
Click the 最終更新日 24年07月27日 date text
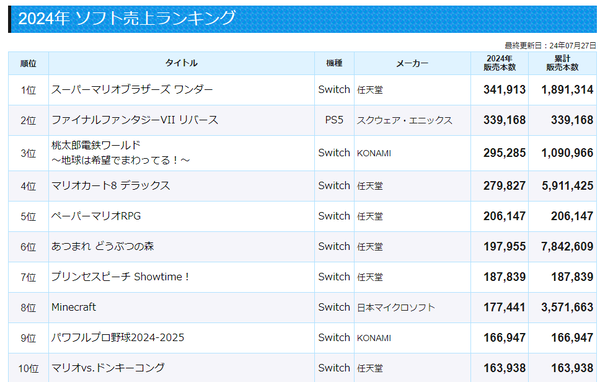(x=550, y=46)
